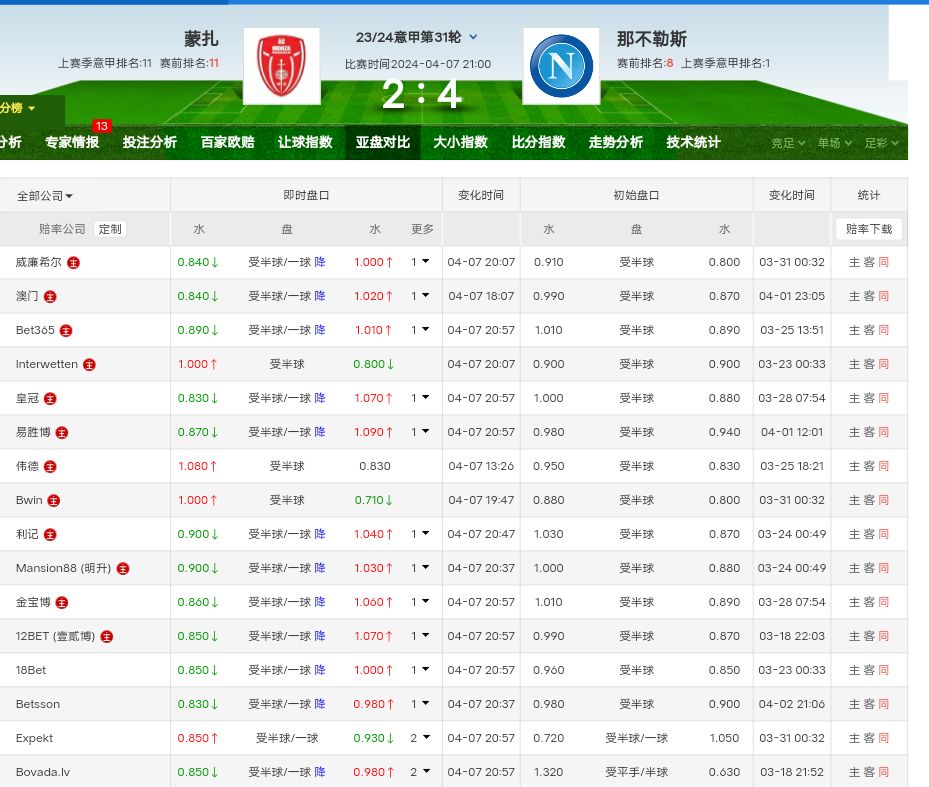Click the red 13 badge on 专家情报
This screenshot has width=929, height=787.
click(x=101, y=126)
